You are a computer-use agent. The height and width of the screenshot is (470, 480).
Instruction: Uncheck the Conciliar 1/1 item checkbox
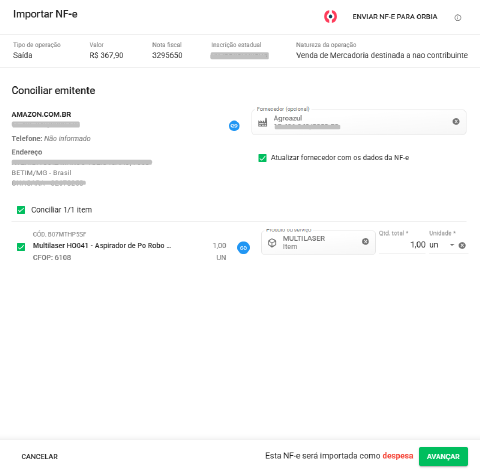tap(21, 210)
